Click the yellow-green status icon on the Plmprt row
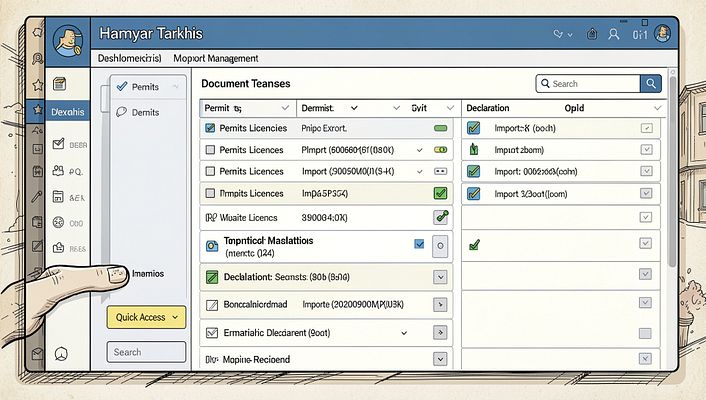The height and width of the screenshot is (400, 706). (x=440, y=150)
